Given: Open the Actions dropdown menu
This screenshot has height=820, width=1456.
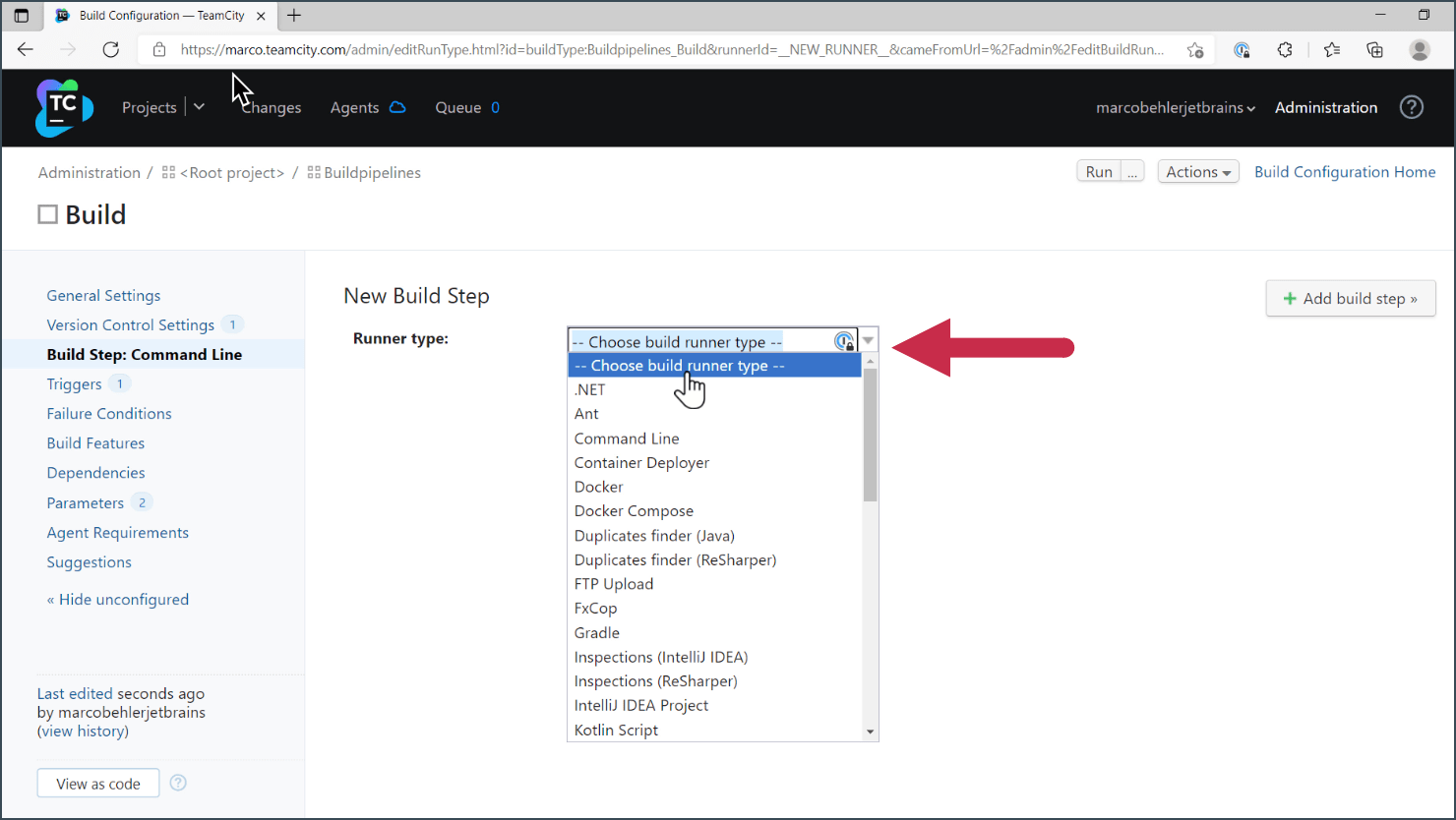Looking at the screenshot, I should [x=1197, y=172].
